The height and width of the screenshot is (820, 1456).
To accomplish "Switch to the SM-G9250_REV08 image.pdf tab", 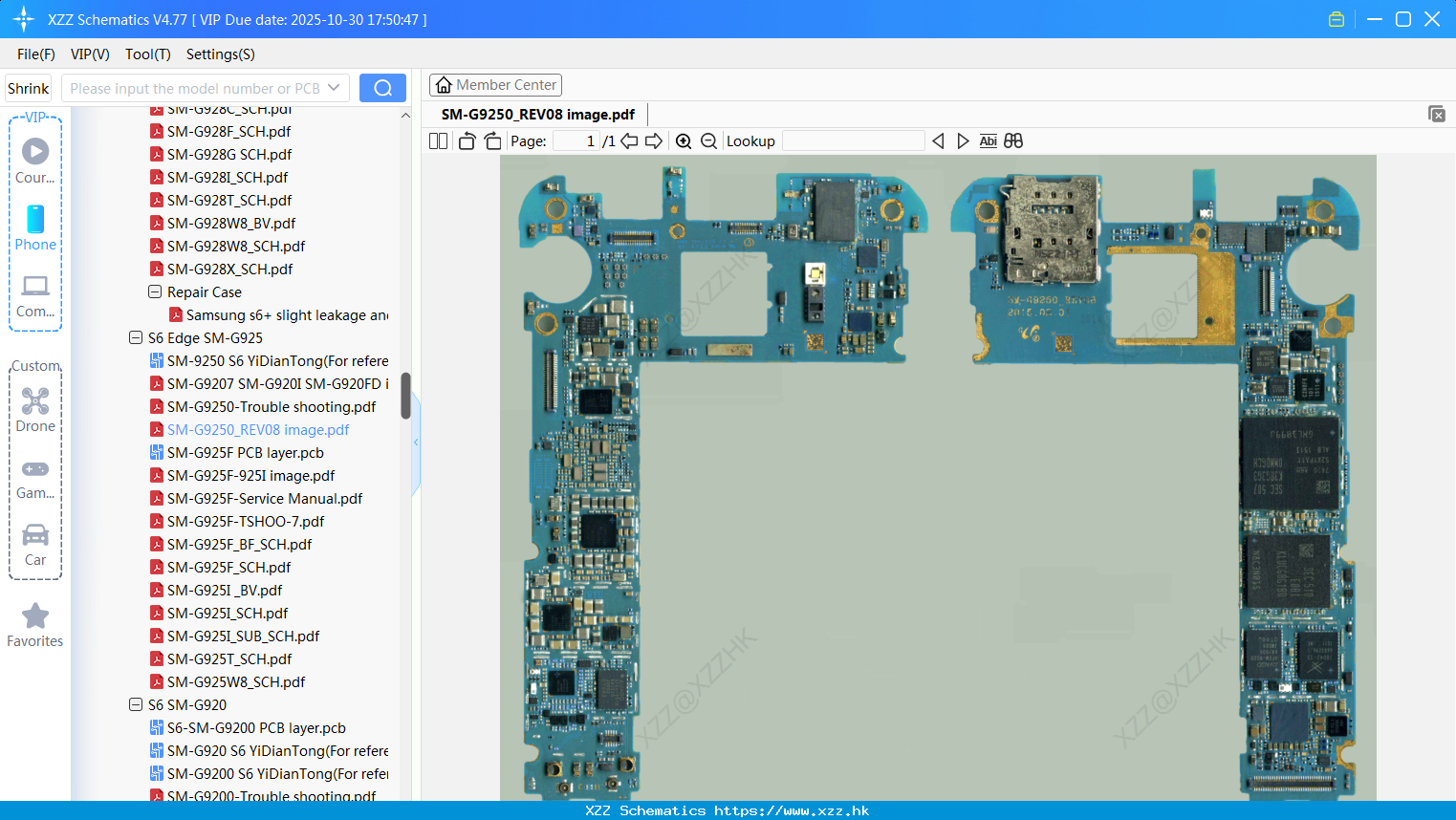I will coord(540,114).
